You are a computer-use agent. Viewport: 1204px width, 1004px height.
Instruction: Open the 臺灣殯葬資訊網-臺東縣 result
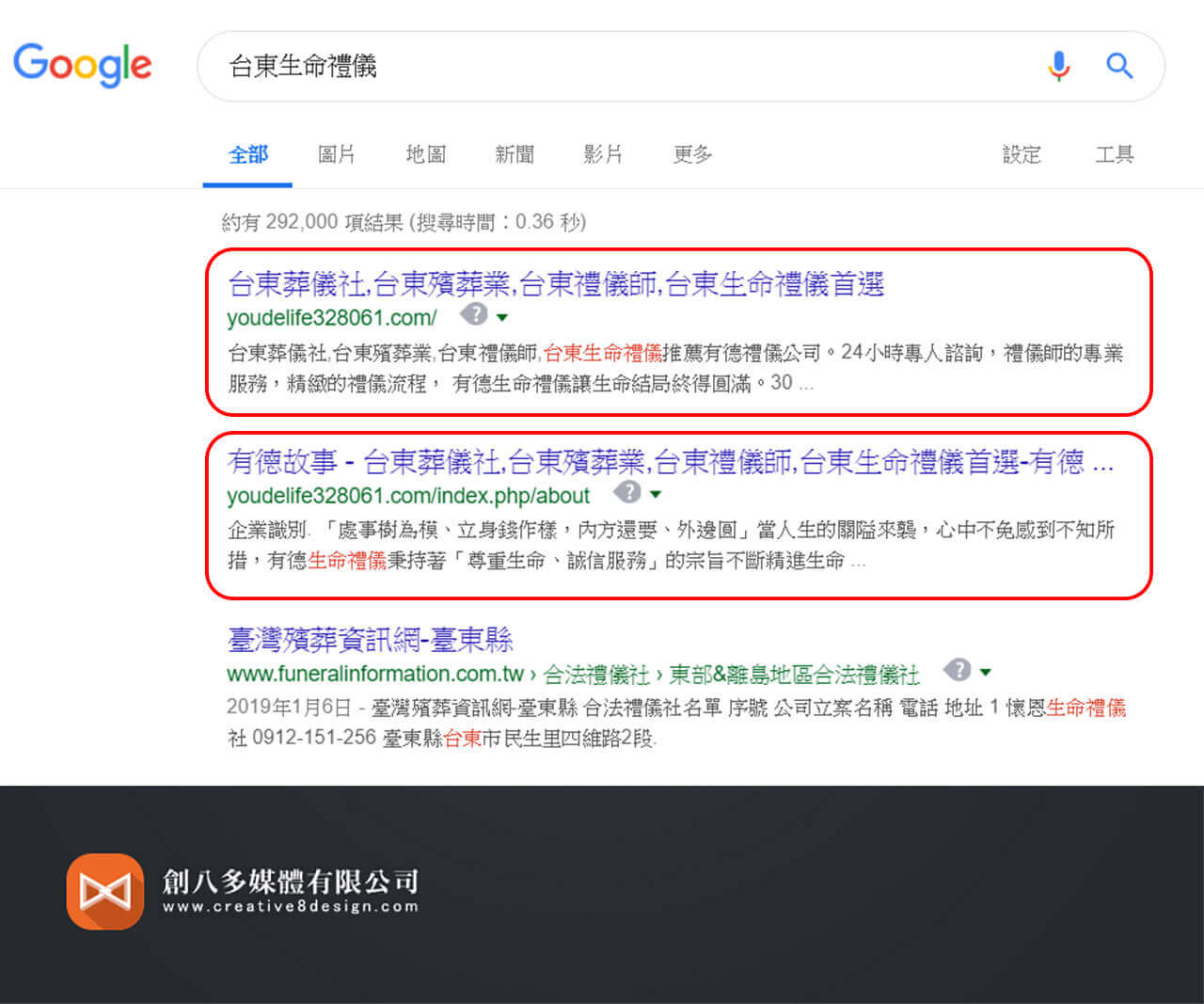(371, 641)
